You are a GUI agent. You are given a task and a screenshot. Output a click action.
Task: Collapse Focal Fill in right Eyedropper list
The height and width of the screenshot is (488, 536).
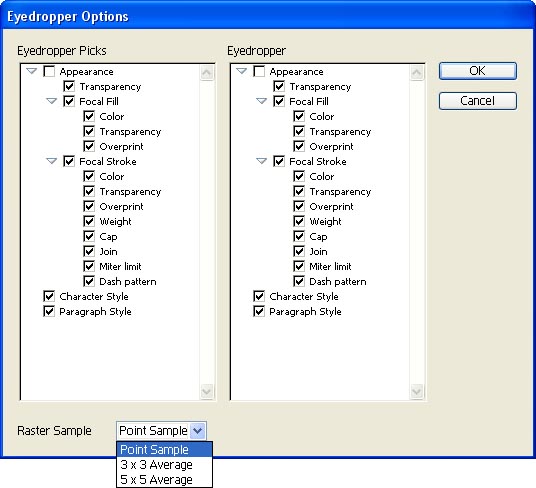pos(262,101)
